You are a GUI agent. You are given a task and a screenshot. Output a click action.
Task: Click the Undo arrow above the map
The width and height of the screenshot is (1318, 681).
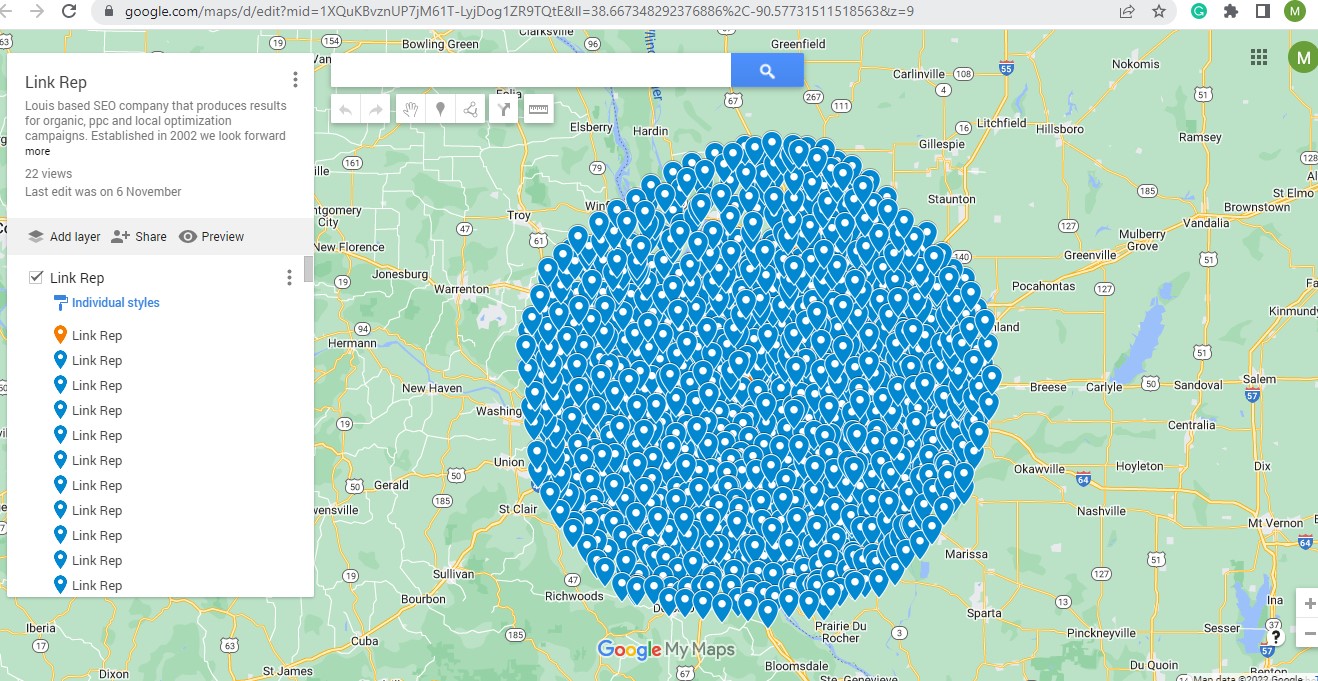click(x=345, y=109)
